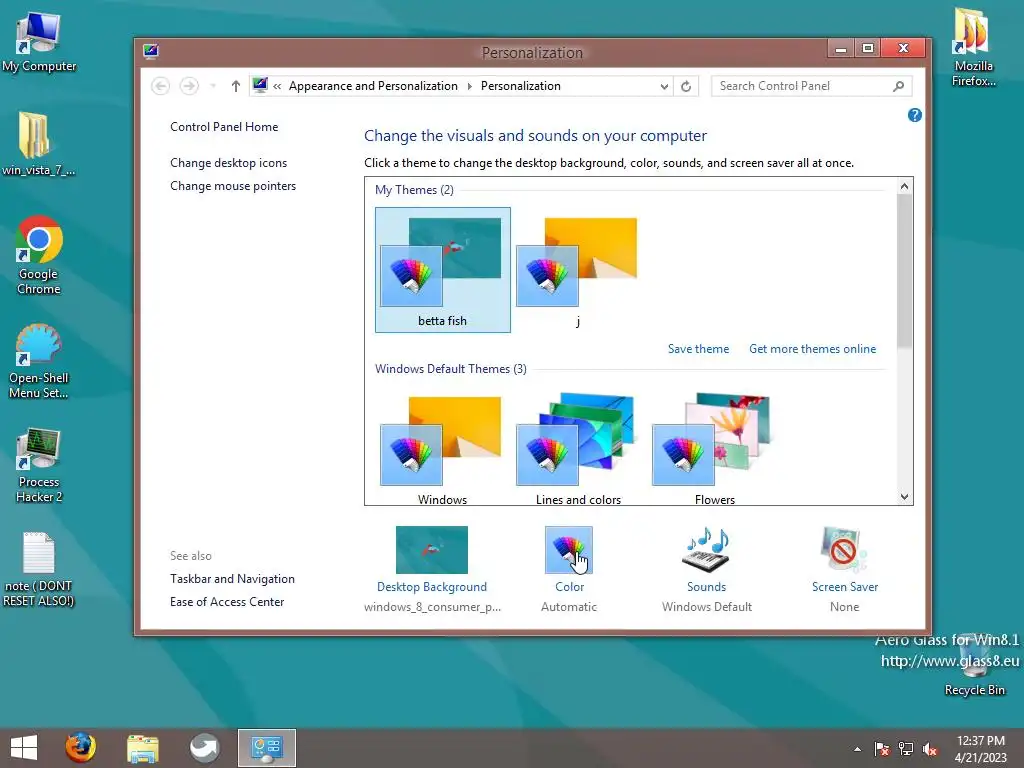Click the Action Center flag tray icon
Image resolution: width=1024 pixels, height=768 pixels.
[882, 749]
